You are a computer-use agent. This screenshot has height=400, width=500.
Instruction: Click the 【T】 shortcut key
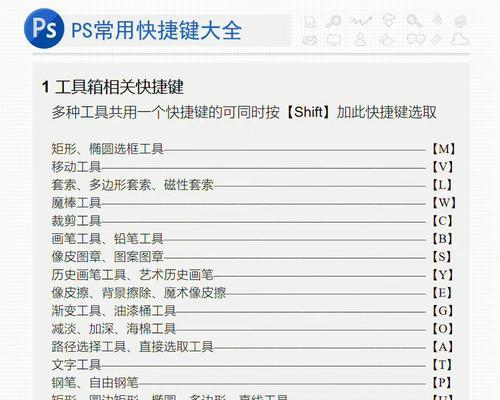point(442,365)
